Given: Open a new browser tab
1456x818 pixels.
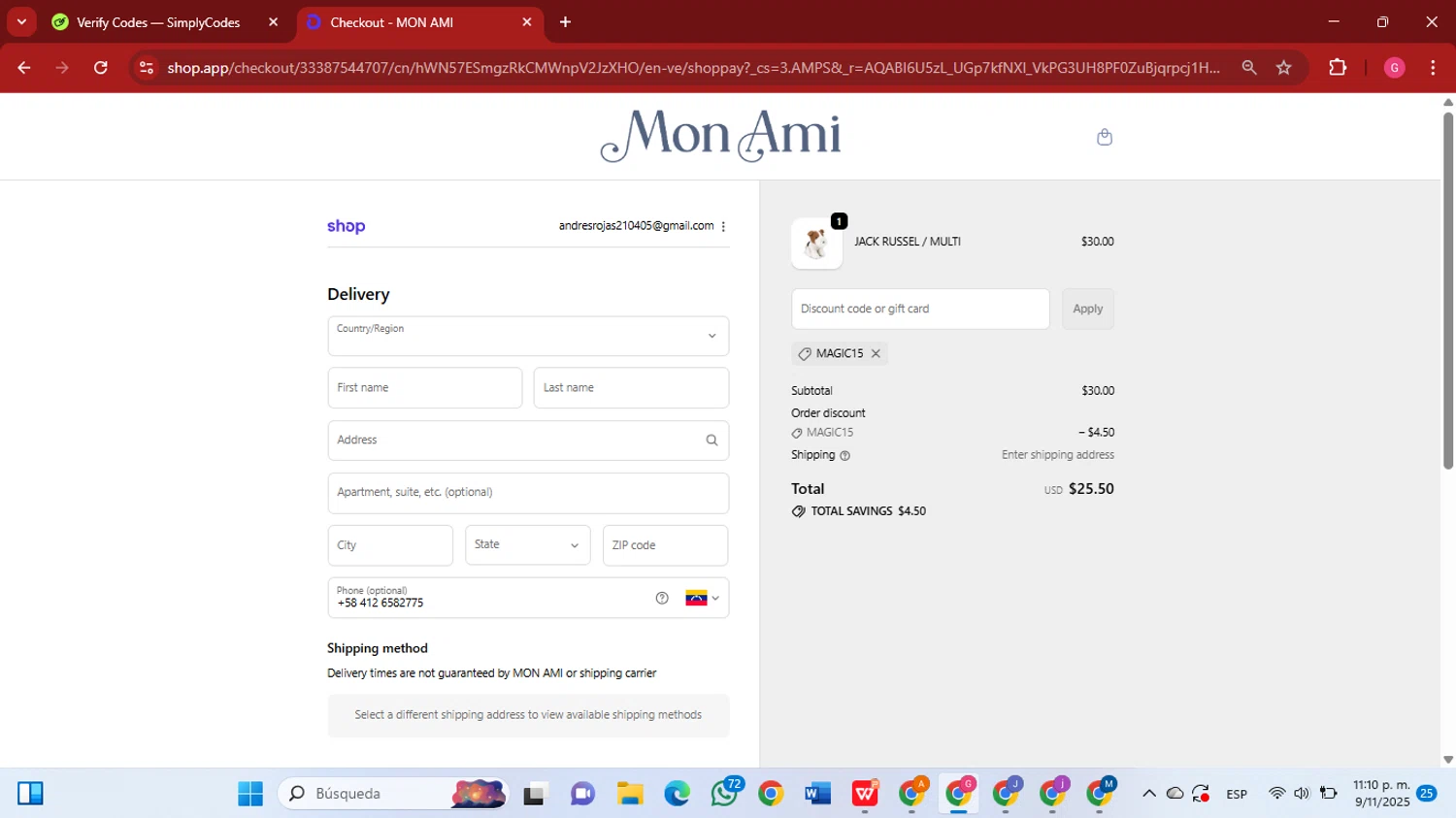Looking at the screenshot, I should (565, 22).
